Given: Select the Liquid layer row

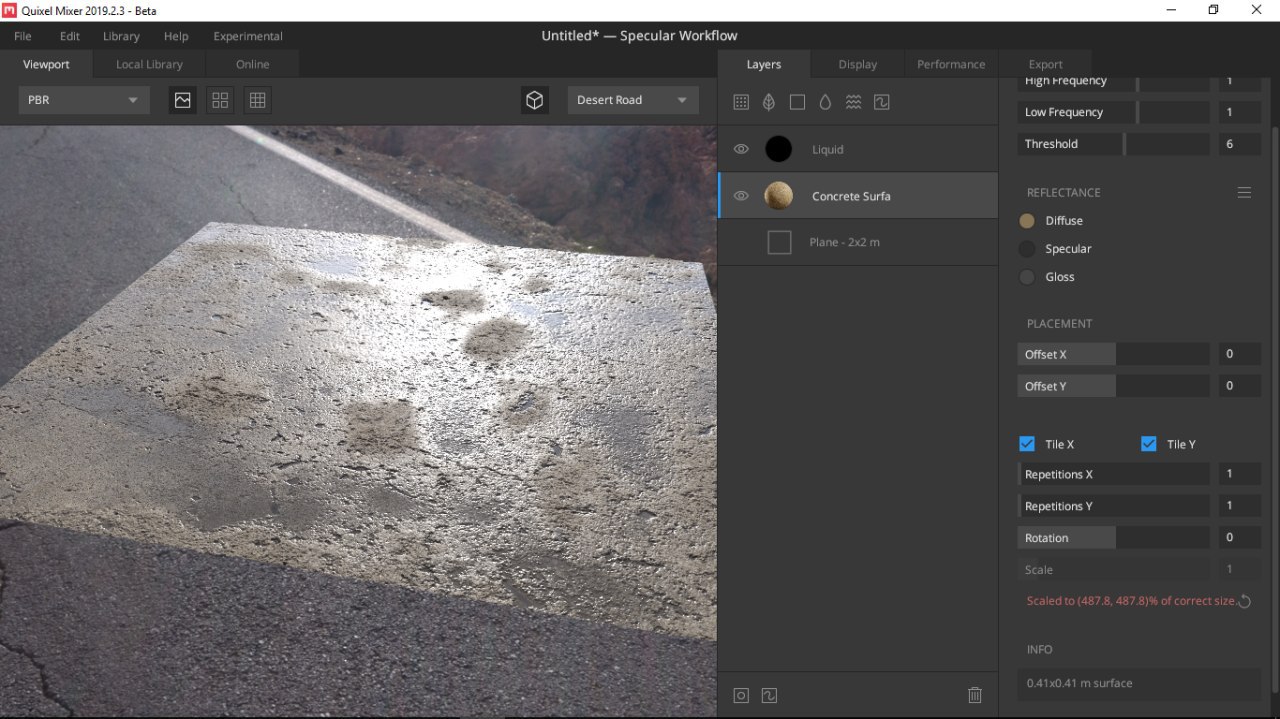Looking at the screenshot, I should tap(858, 149).
